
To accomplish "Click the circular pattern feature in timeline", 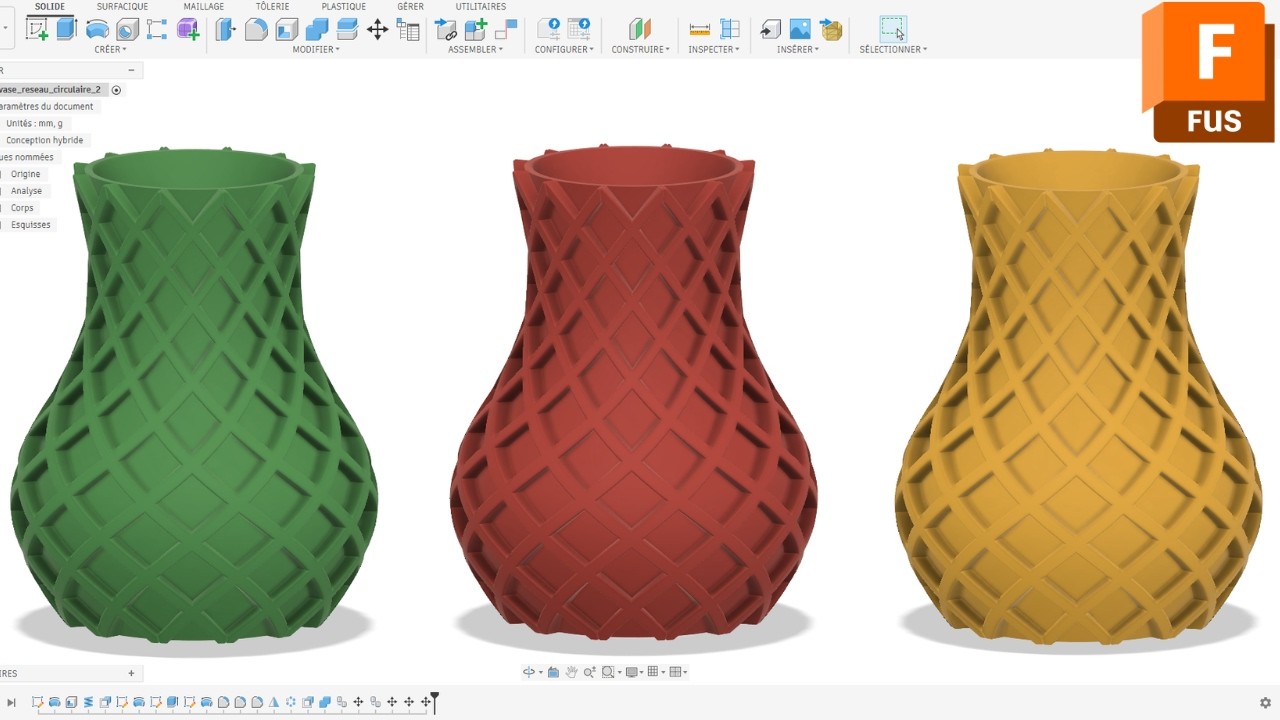I will pos(291,702).
